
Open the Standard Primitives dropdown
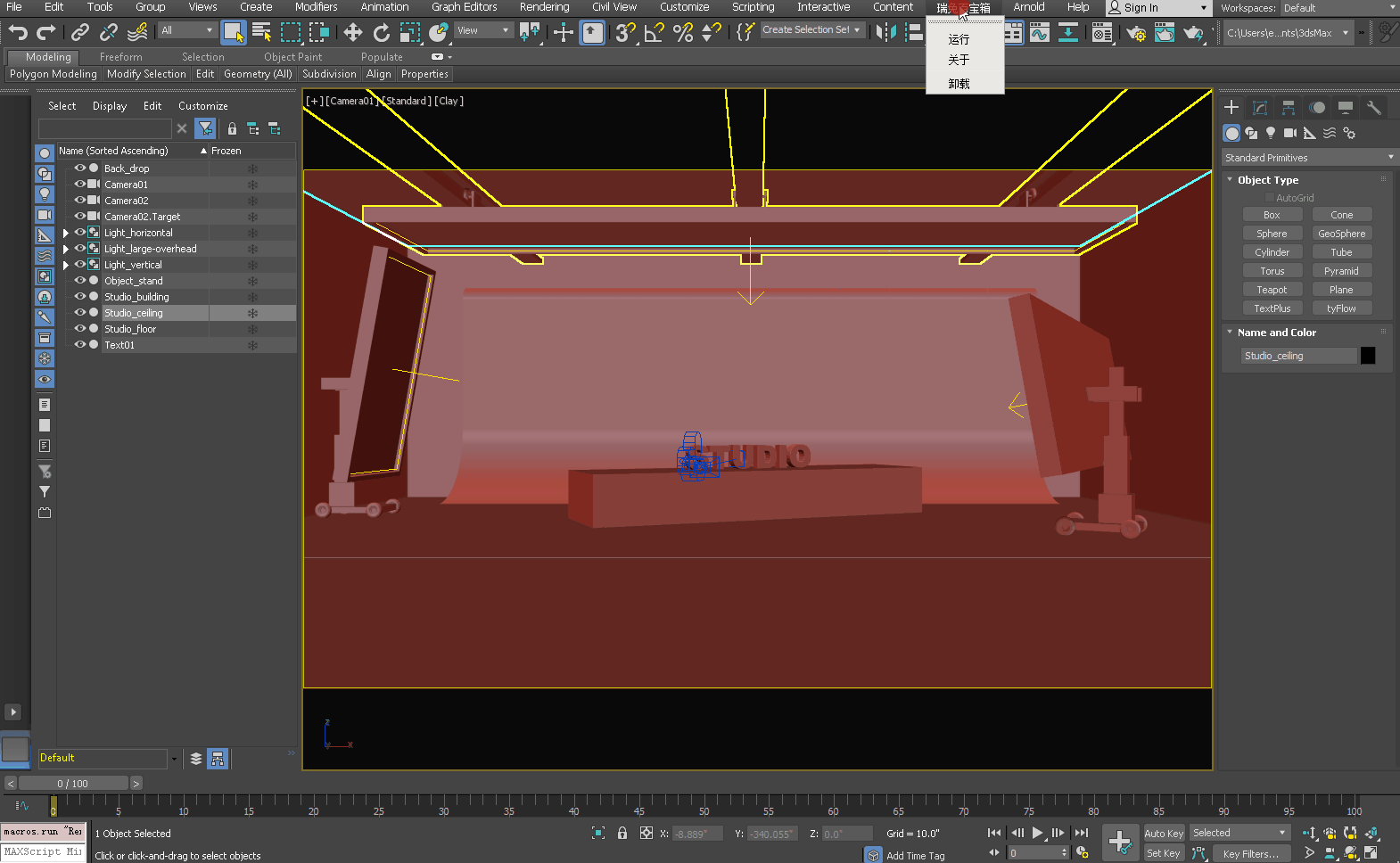point(1307,158)
